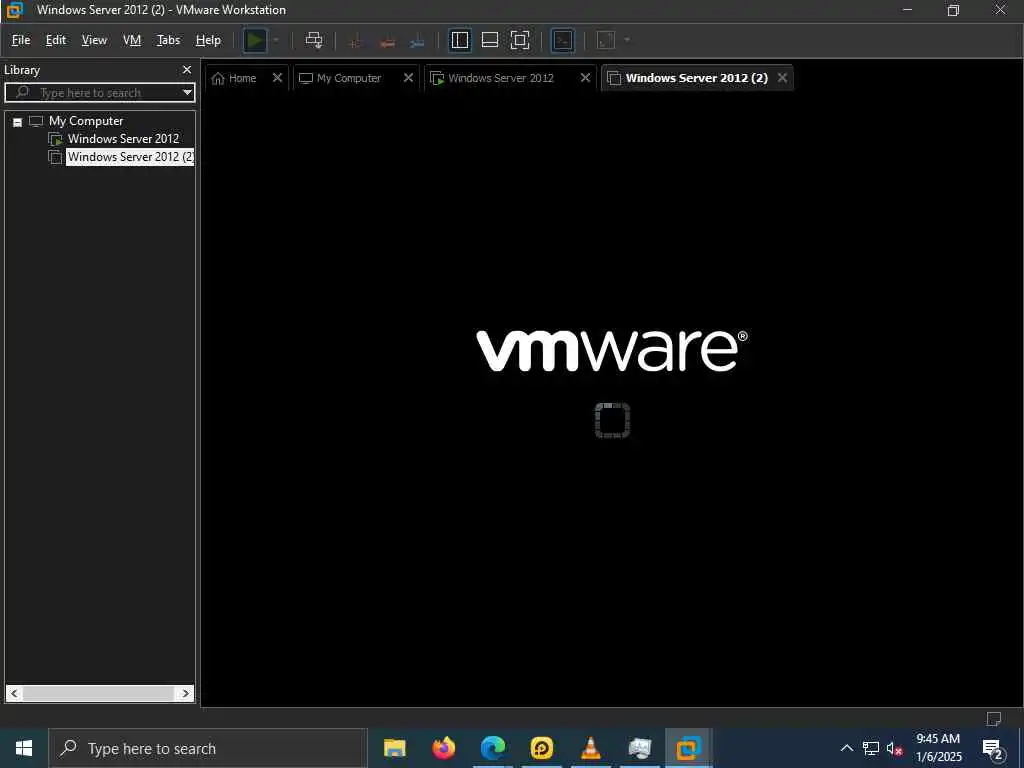Image resolution: width=1024 pixels, height=768 pixels.
Task: Close the Windows Server 2012 (2) tab
Action: click(x=782, y=78)
